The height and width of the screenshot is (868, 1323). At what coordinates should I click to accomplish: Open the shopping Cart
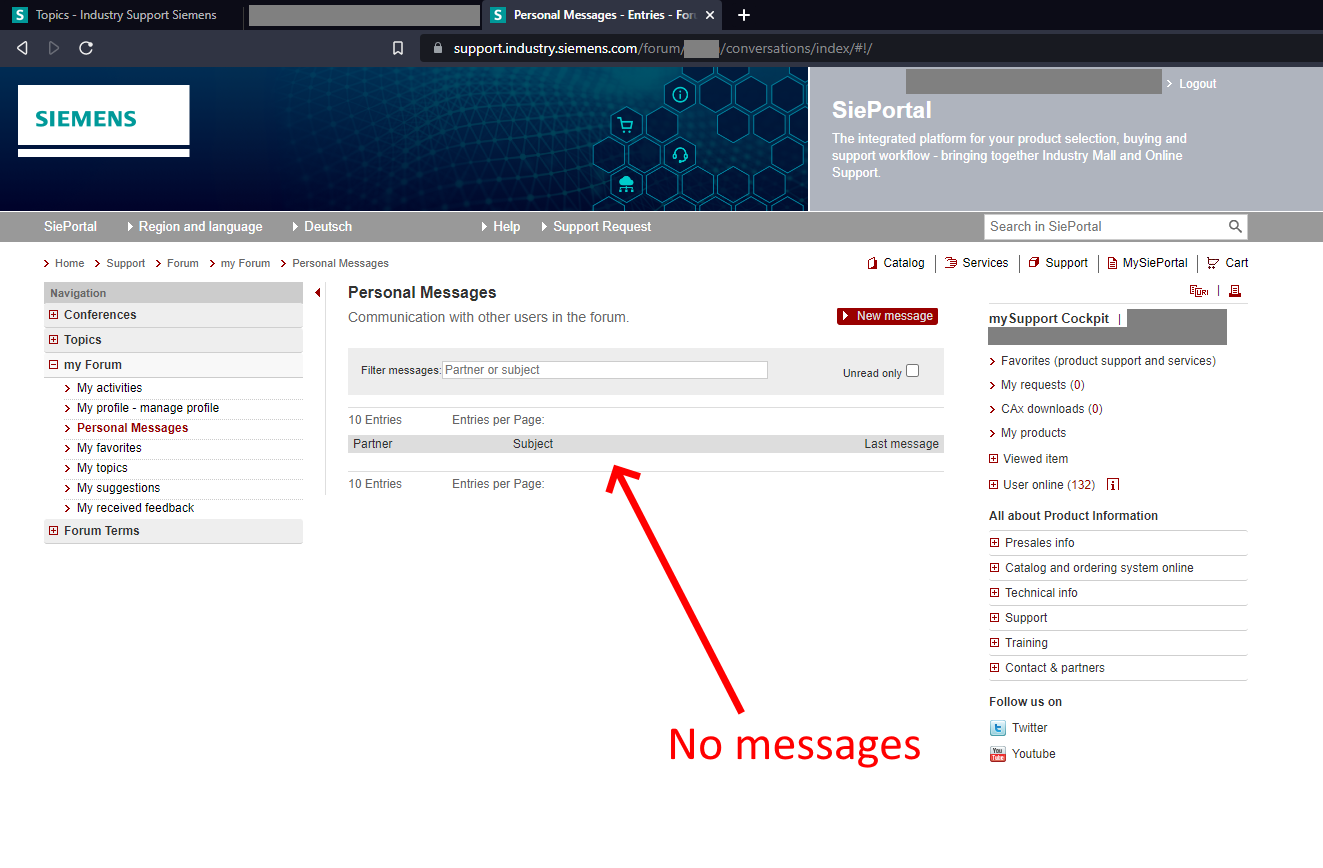click(1228, 263)
